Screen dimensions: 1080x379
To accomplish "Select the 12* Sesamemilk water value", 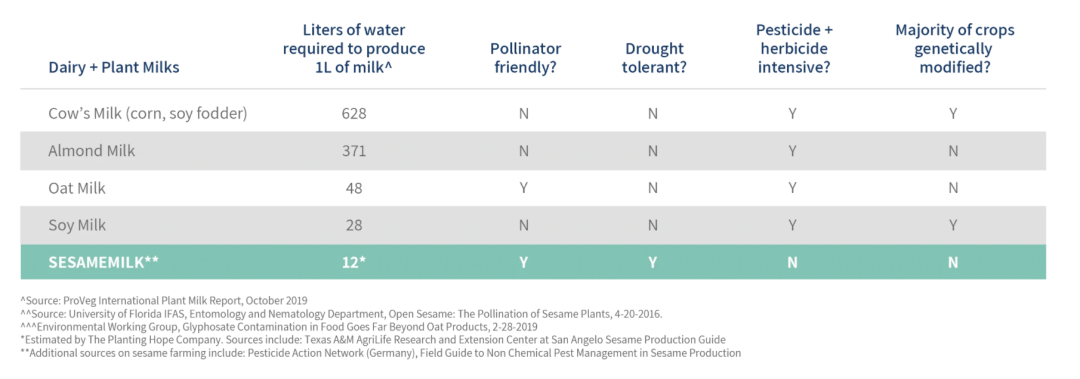I will [x=353, y=263].
